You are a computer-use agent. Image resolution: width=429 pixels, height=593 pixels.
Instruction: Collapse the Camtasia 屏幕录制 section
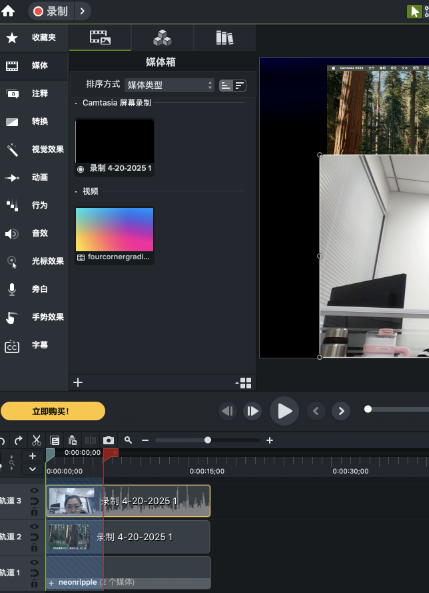point(76,103)
